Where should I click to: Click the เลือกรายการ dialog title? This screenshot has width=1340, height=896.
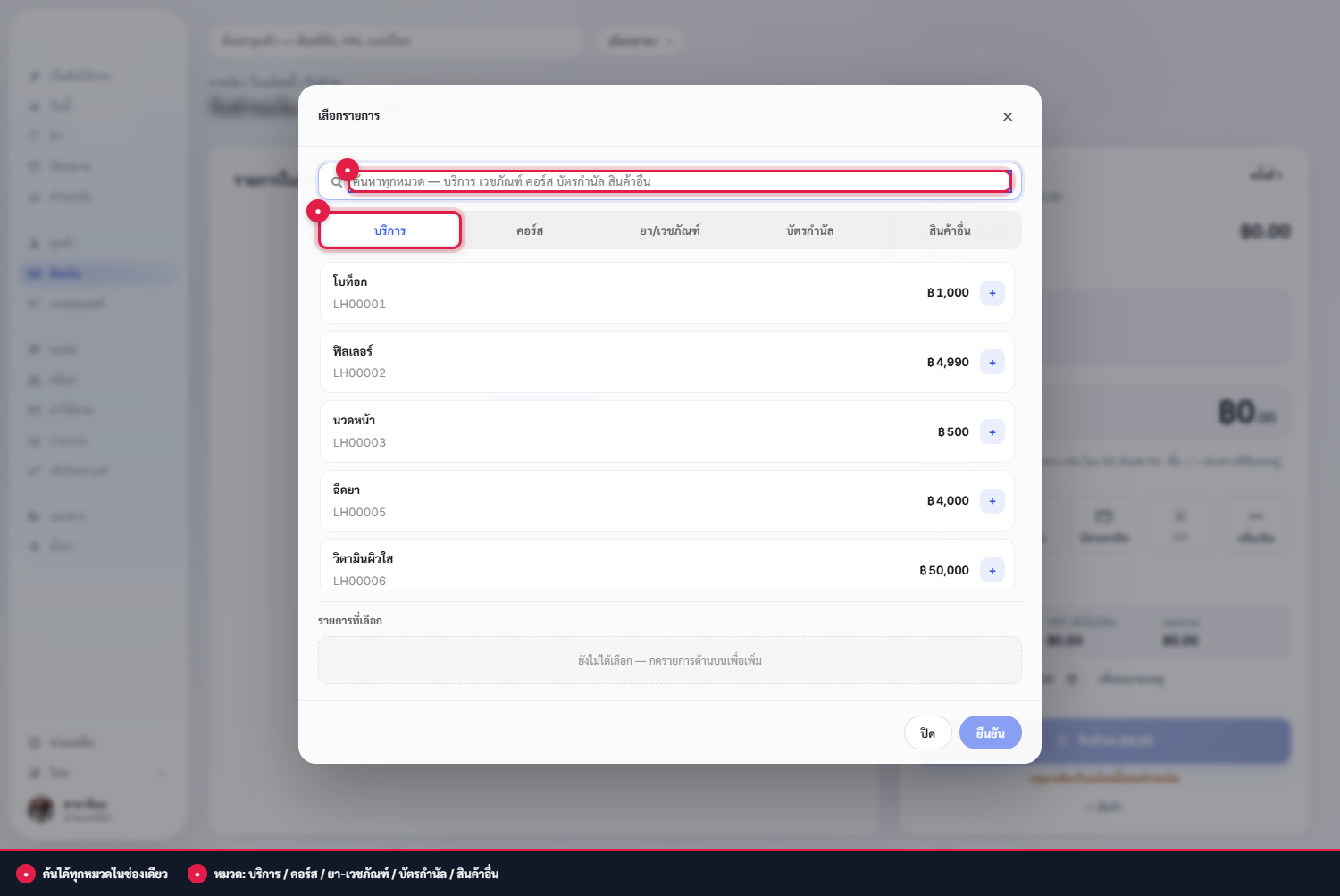point(349,115)
